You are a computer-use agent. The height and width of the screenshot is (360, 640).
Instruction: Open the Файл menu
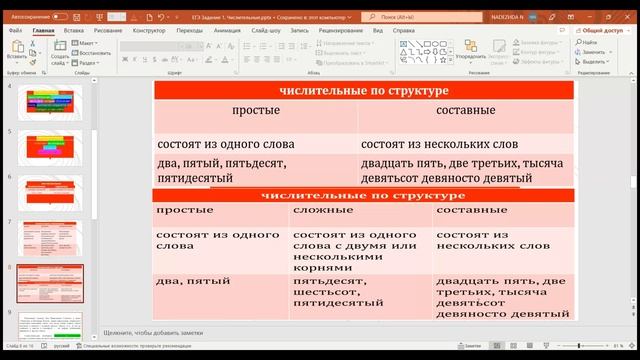click(16, 31)
